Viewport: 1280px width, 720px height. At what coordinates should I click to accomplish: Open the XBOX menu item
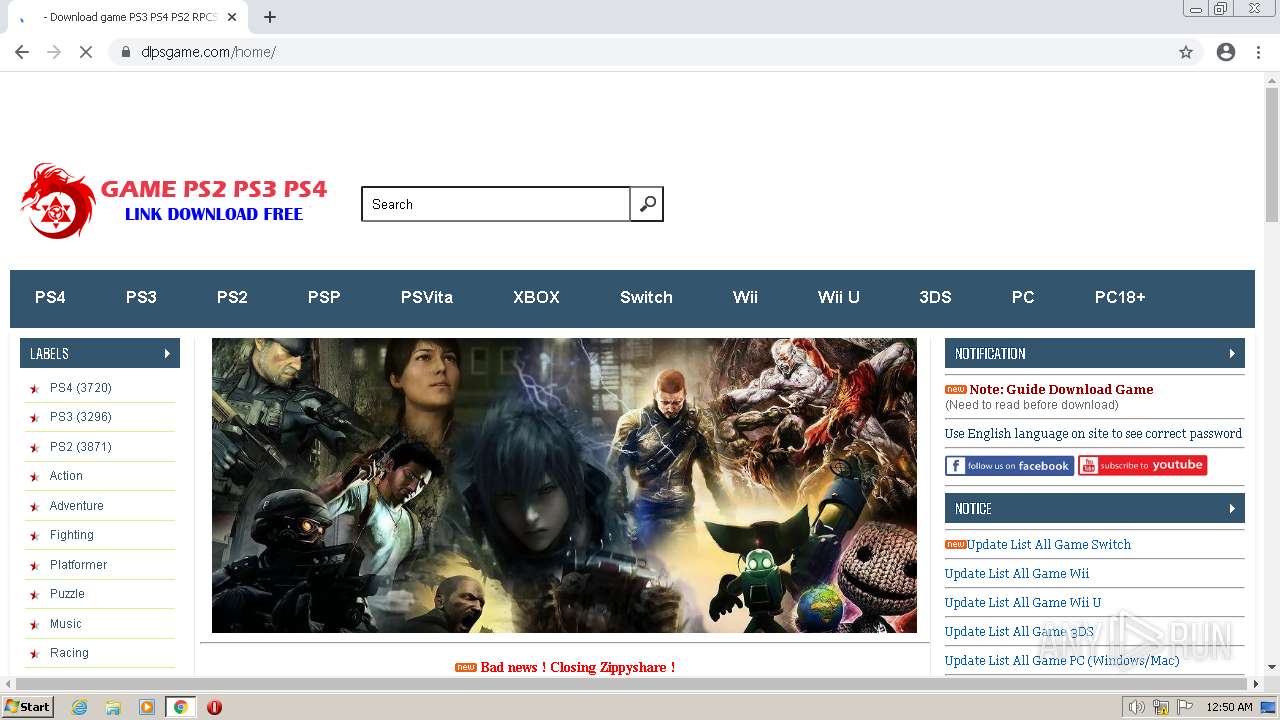536,297
